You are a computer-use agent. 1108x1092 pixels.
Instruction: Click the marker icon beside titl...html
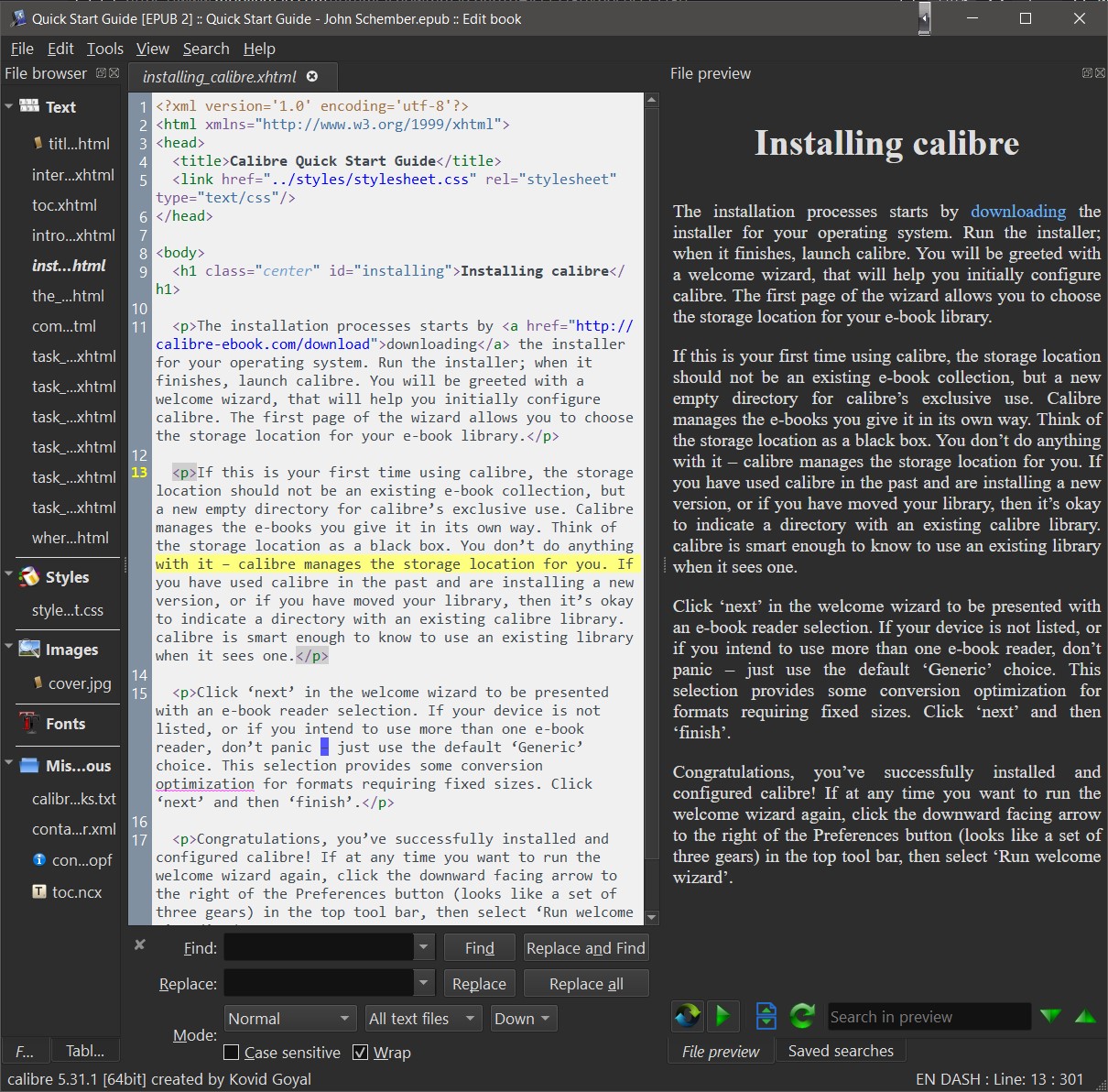click(38, 143)
